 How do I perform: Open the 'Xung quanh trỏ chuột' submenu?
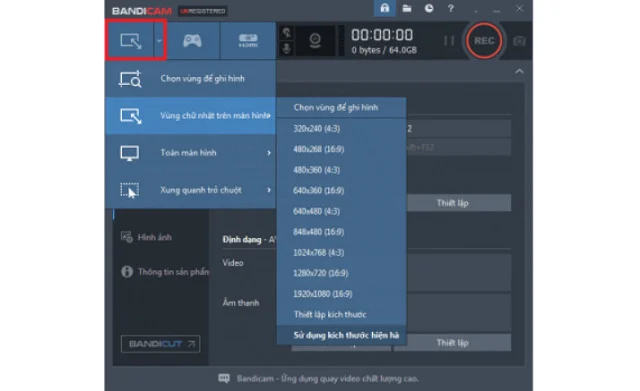coord(190,190)
